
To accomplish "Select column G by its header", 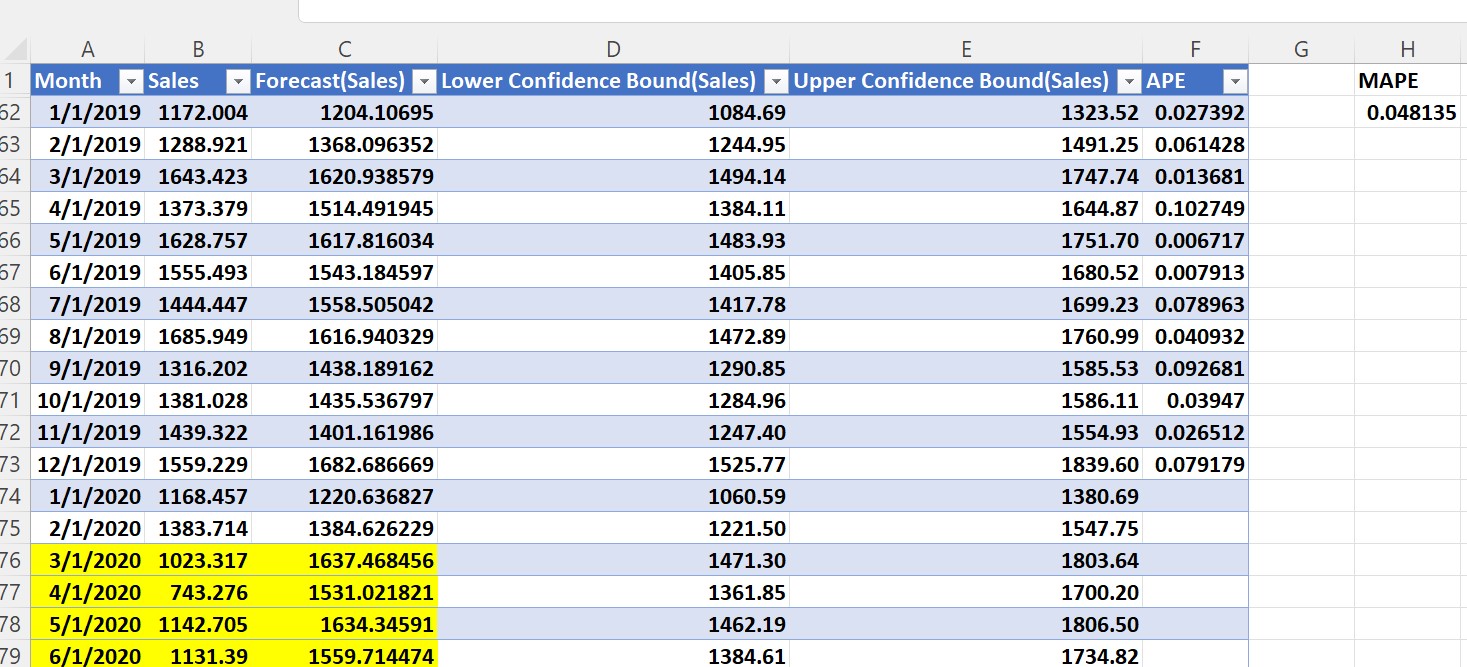I will (1301, 50).
